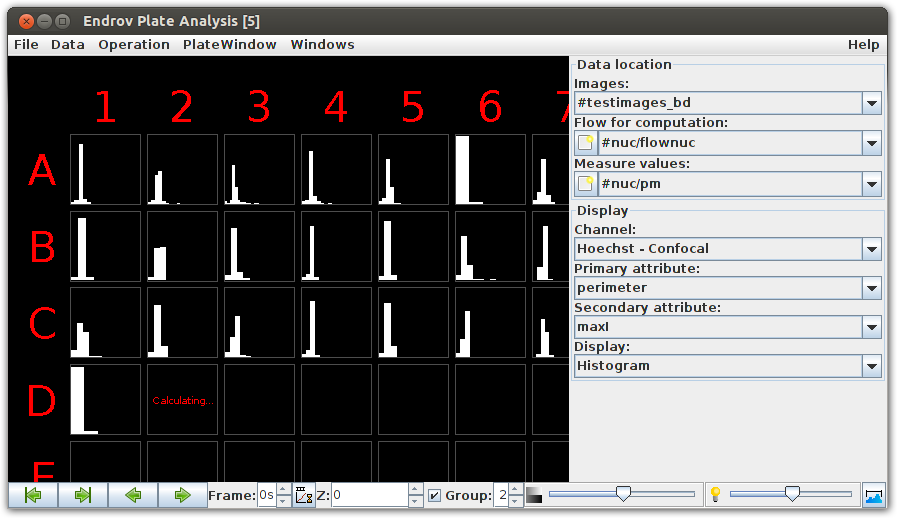
Task: Jump to the first frame arrow button
Action: point(33,495)
